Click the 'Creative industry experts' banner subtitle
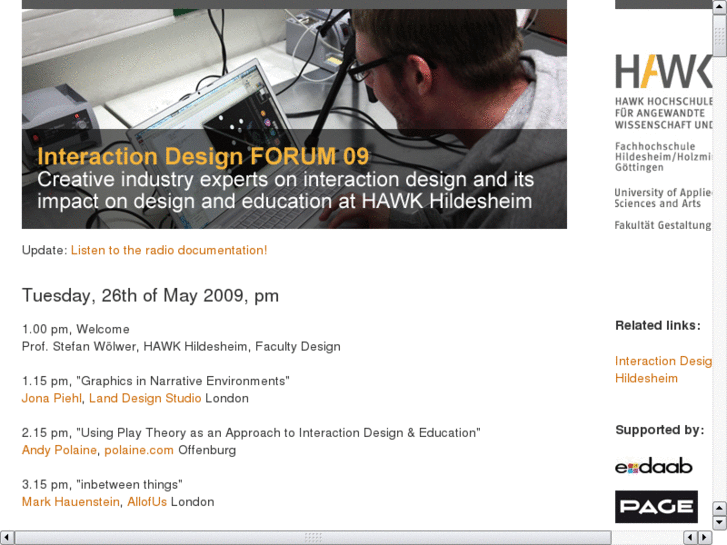Viewport: 727px width, 545px height. coord(286,190)
